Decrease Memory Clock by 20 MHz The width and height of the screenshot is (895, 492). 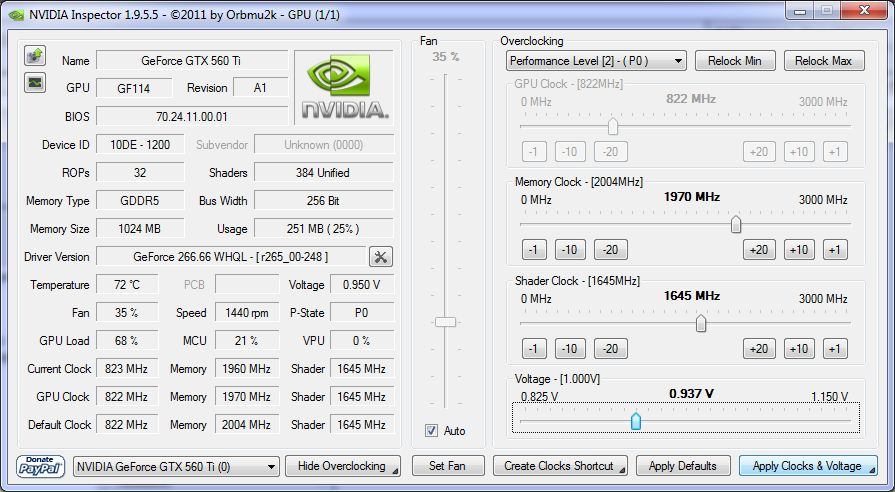pos(611,250)
